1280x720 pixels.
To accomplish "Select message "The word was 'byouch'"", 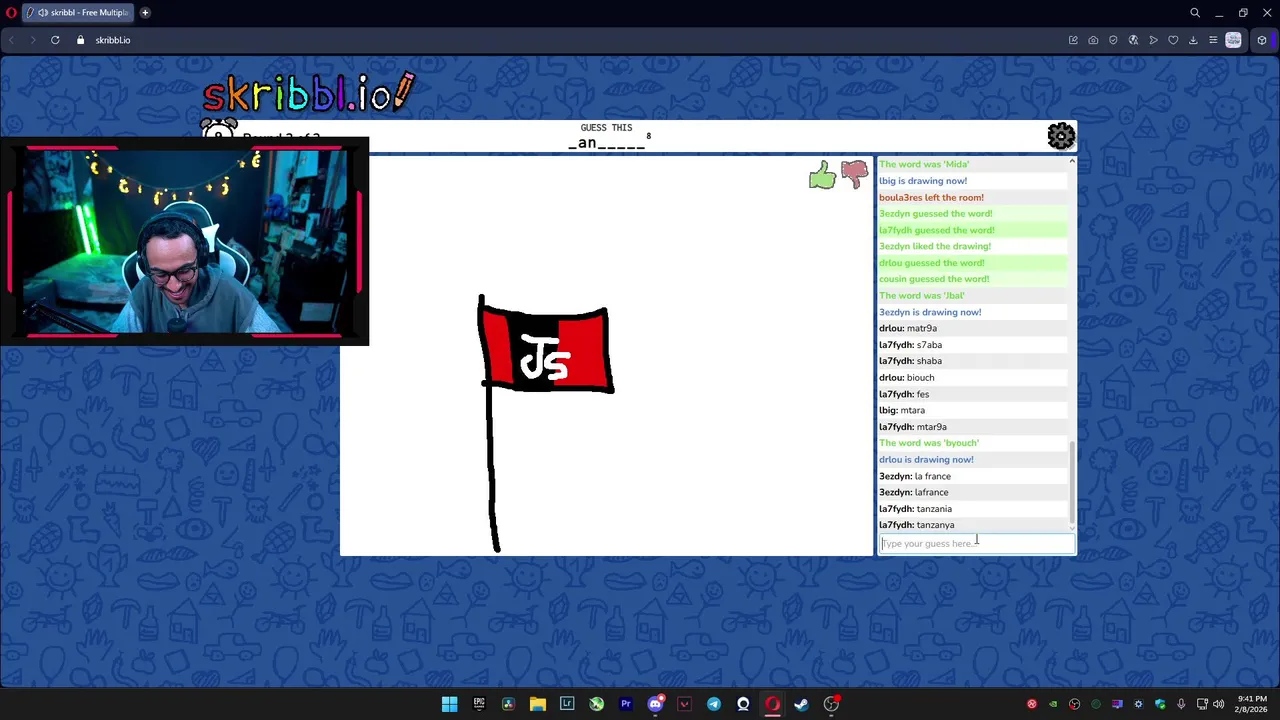I will [x=929, y=443].
